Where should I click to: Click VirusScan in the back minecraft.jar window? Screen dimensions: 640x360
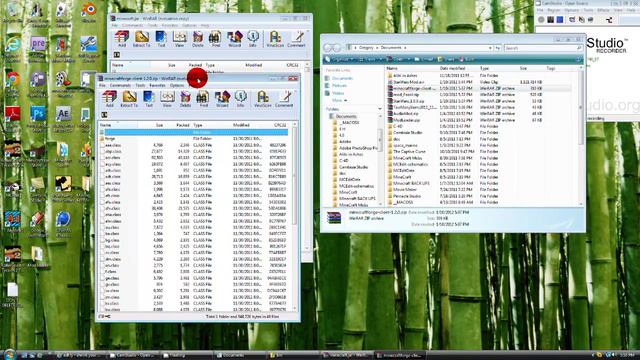coord(275,39)
